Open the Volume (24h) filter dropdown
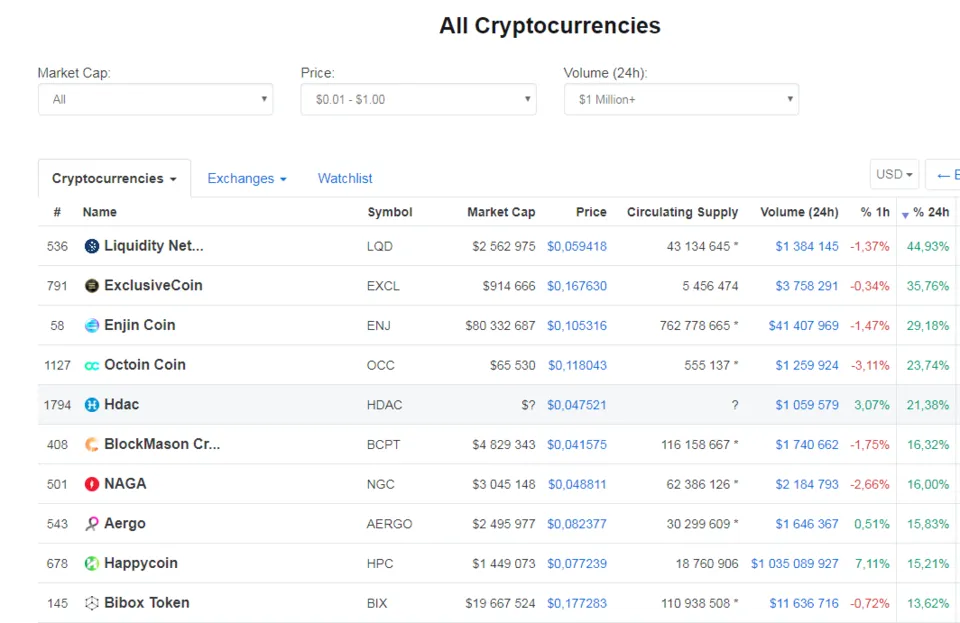Viewport: 960px width, 623px height. pos(681,99)
